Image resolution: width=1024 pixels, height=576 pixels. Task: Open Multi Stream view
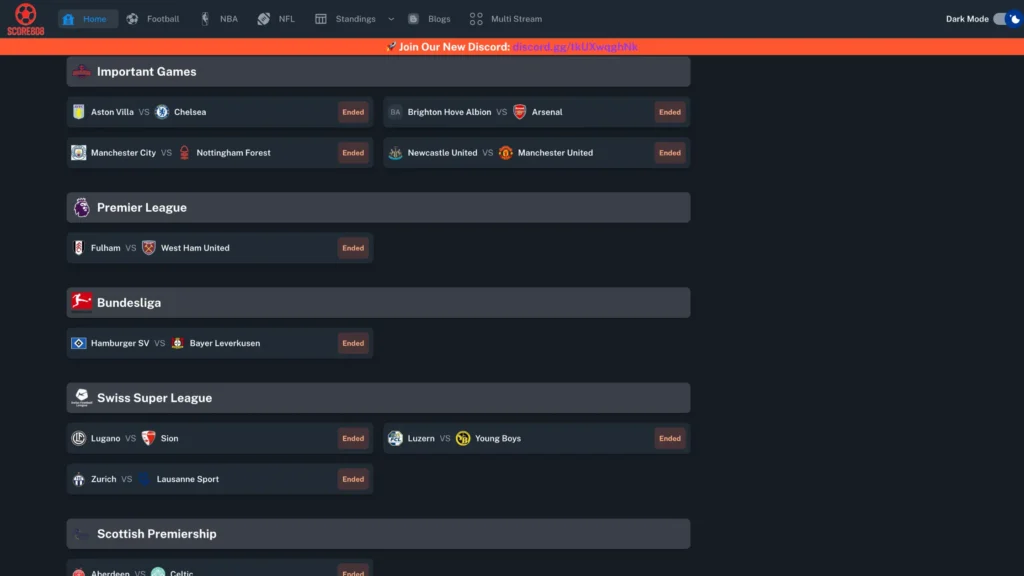[x=505, y=19]
